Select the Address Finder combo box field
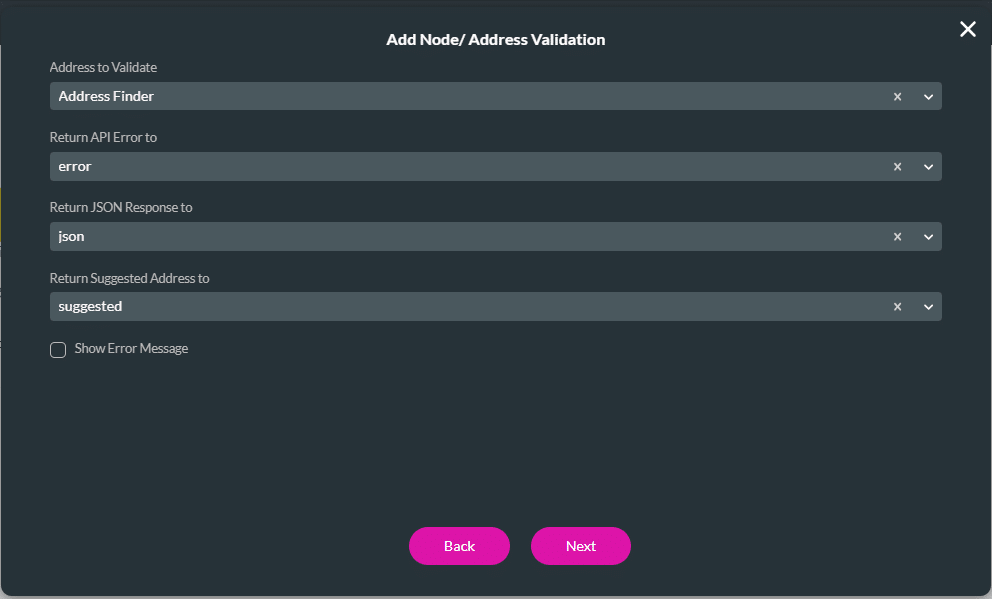Image resolution: width=992 pixels, height=599 pixels. (400, 96)
